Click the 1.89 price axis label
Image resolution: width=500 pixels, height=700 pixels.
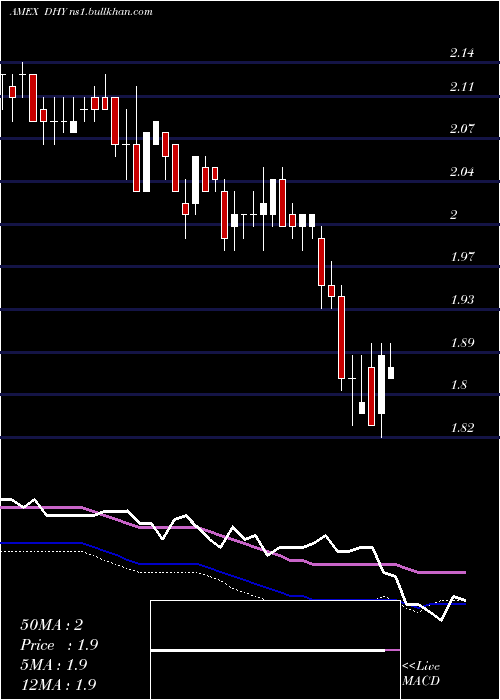[461, 343]
